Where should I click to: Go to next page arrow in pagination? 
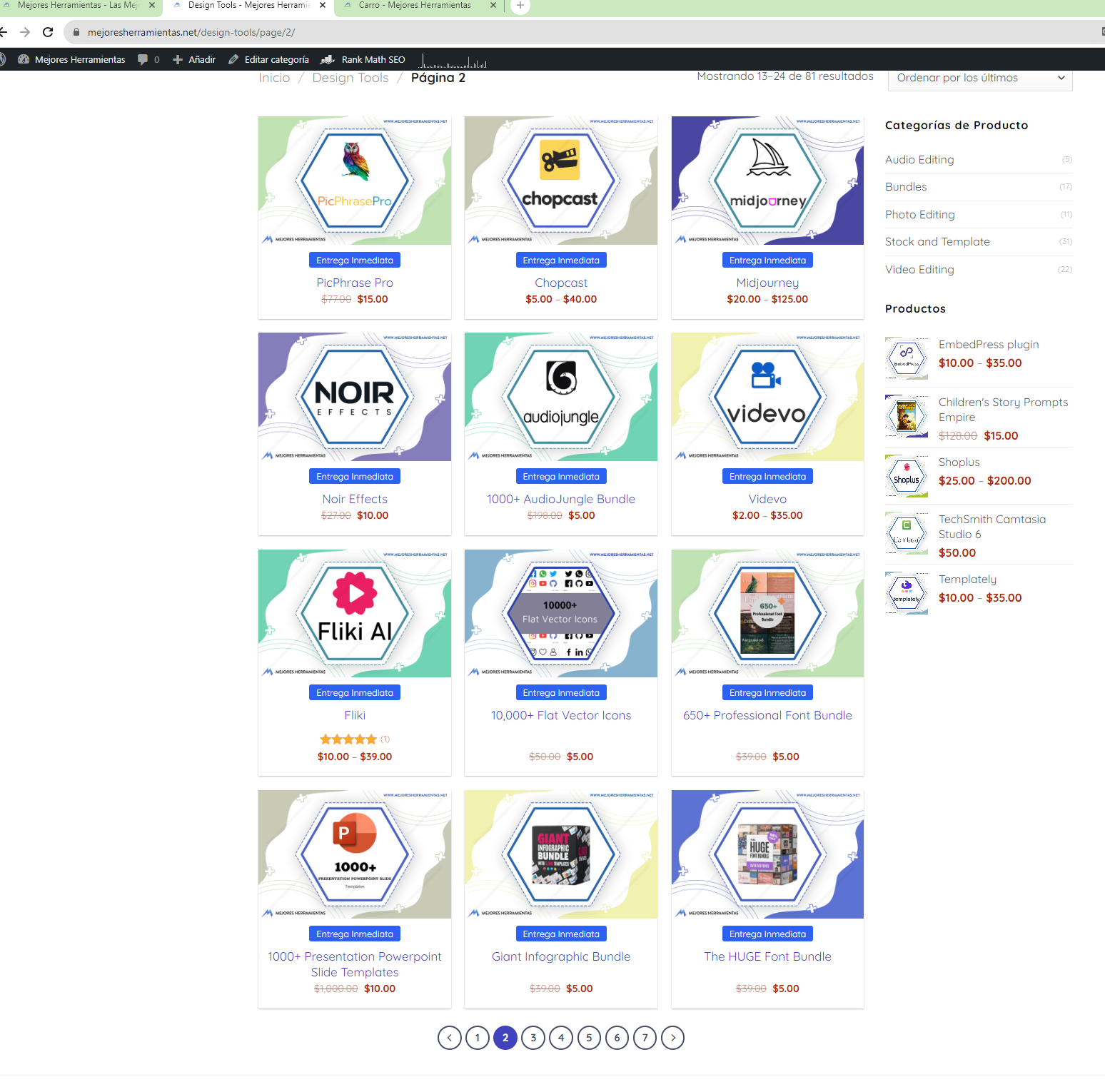[672, 1038]
